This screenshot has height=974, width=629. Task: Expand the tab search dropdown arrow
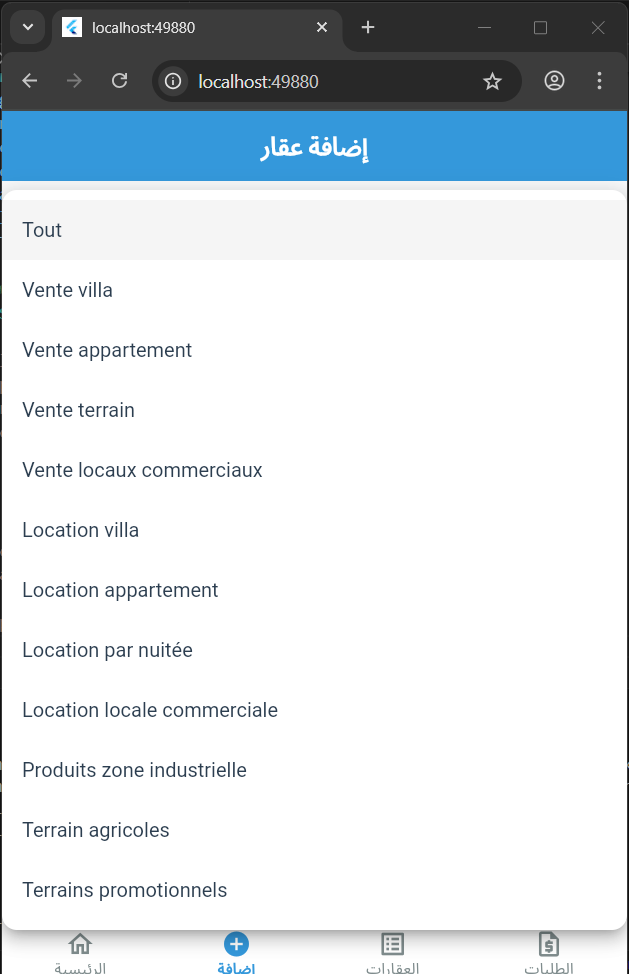[27, 27]
